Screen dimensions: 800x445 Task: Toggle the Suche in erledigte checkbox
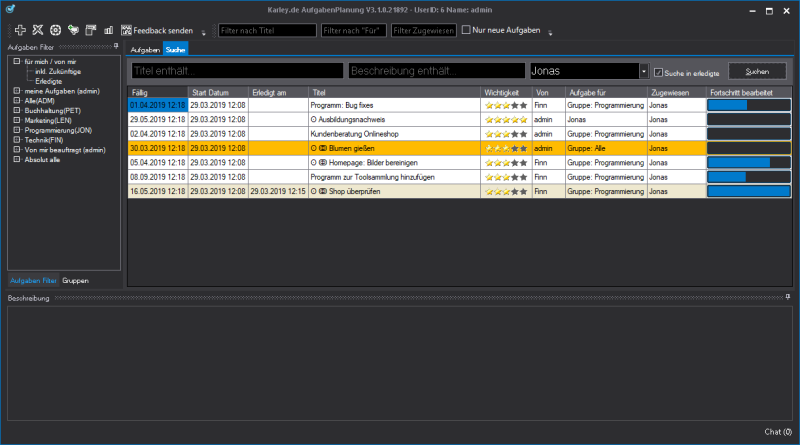pos(658,72)
